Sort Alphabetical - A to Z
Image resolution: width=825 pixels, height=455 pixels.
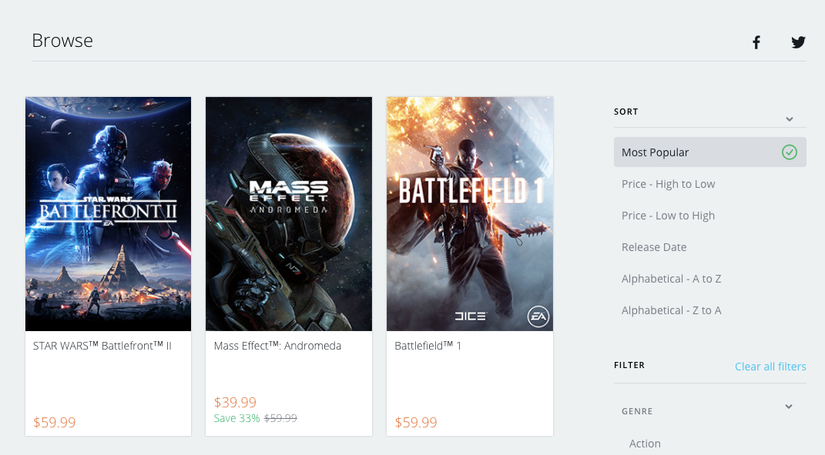[x=671, y=279]
